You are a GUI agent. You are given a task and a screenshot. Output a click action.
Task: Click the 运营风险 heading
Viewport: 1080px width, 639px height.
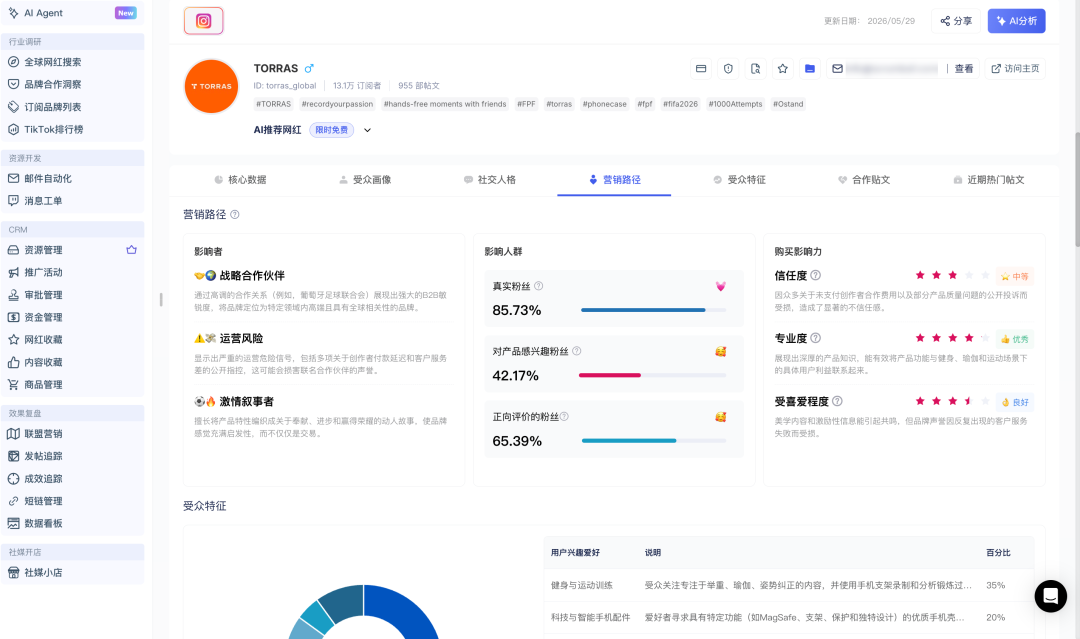click(x=241, y=338)
